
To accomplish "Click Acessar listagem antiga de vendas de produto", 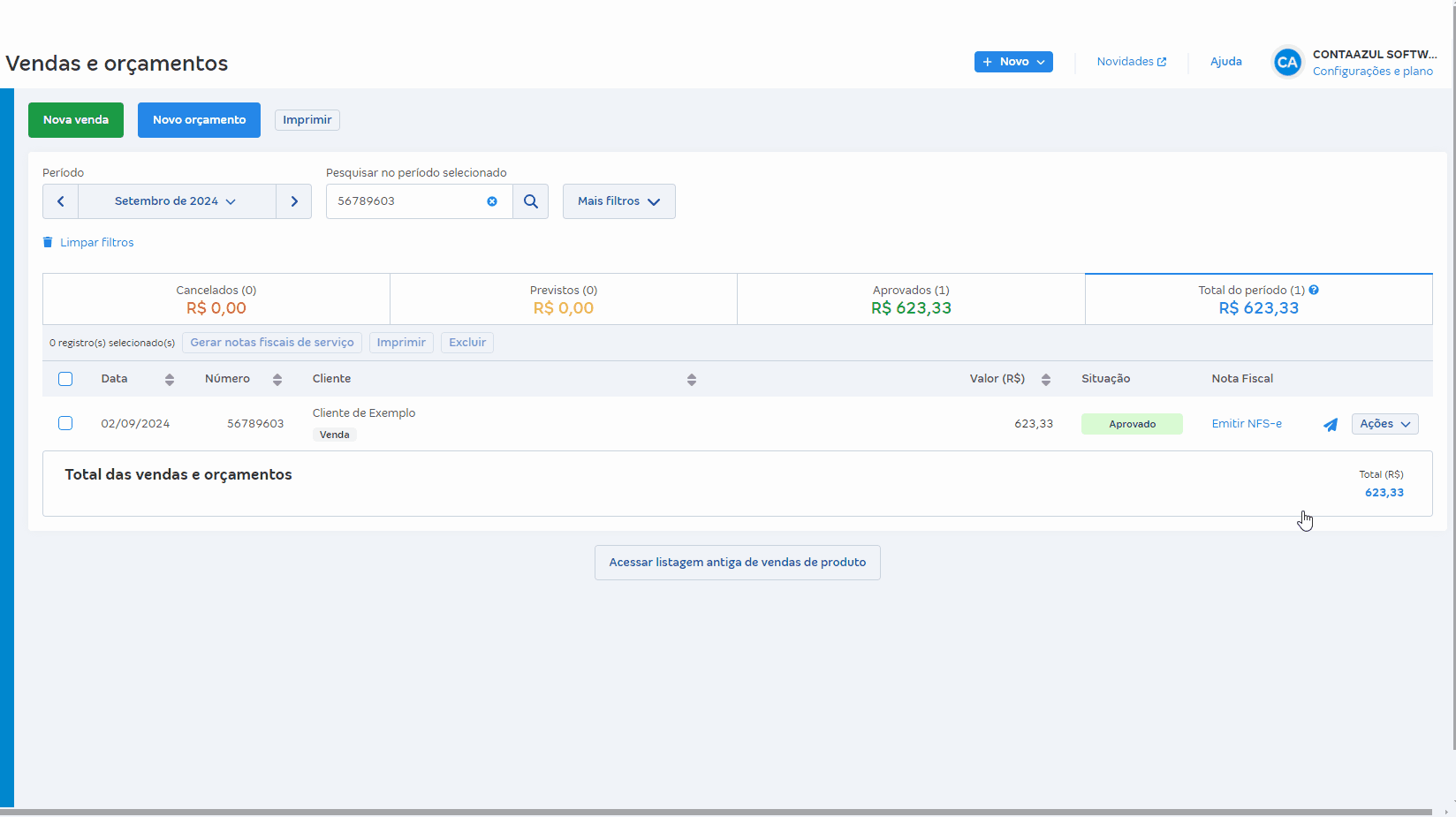I will pyautogui.click(x=738, y=563).
